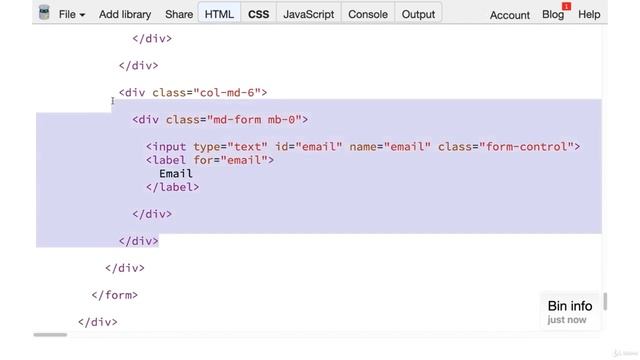Click the JS Bin logo icon
640x360 pixels.
coord(44,13)
